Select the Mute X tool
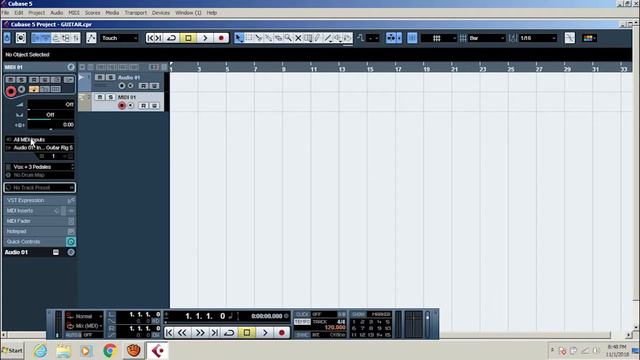640x360 pixels. [298, 38]
